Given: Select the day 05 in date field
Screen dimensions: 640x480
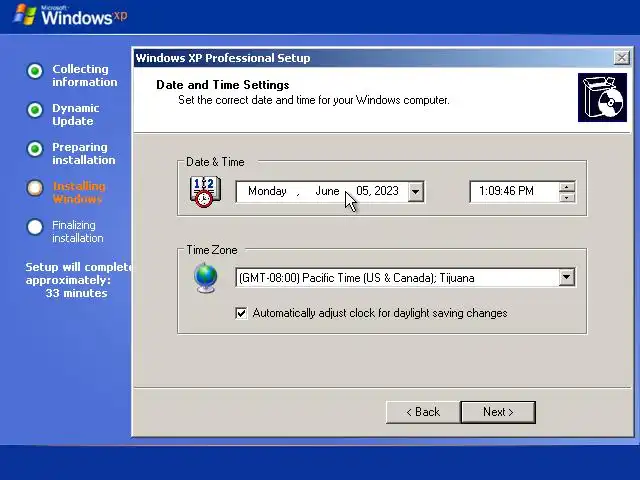Looking at the screenshot, I should 362,191.
